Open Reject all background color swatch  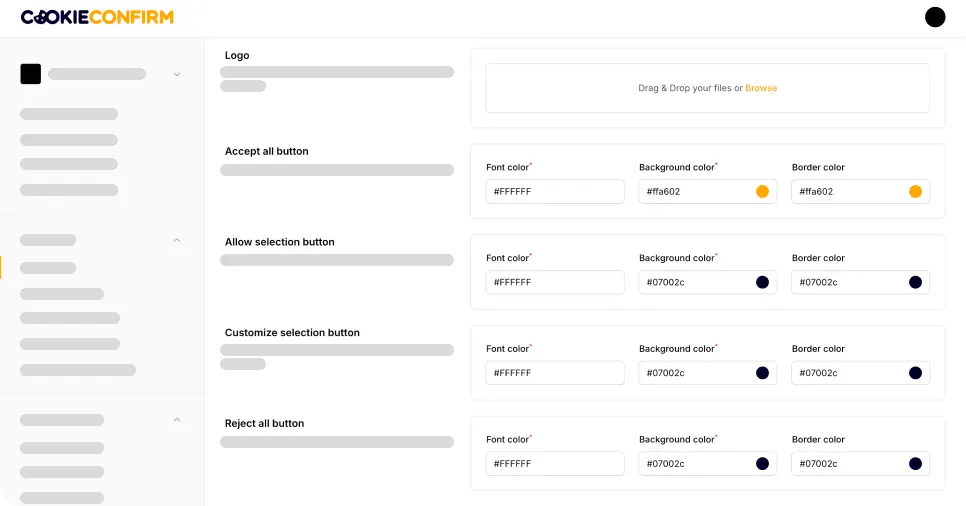click(x=762, y=464)
